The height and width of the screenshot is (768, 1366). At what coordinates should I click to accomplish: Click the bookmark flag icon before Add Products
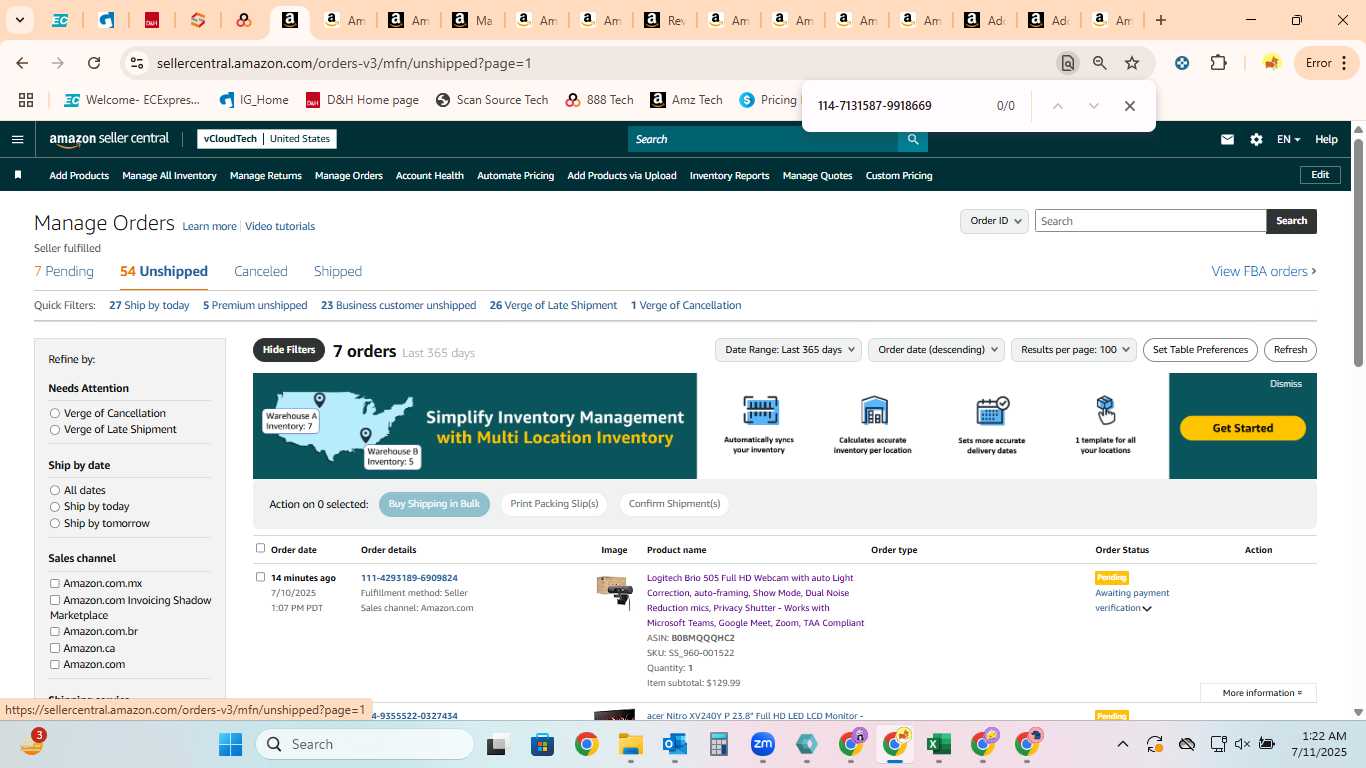18,175
